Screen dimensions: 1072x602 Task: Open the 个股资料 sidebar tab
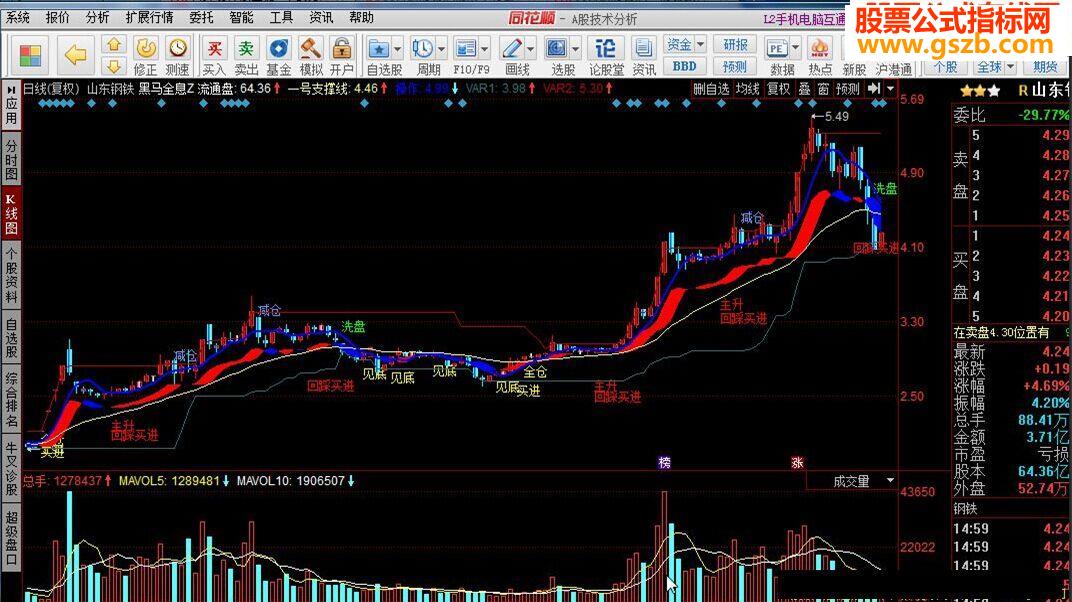(x=11, y=275)
